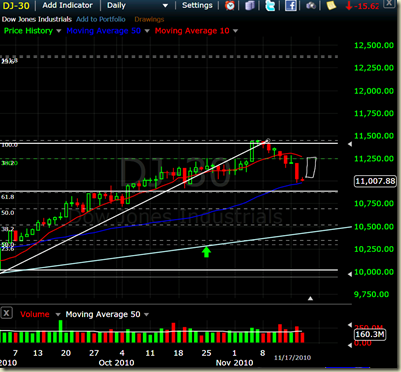
Task: Click the Dow Jones Industrials title text
Action: click(37, 19)
